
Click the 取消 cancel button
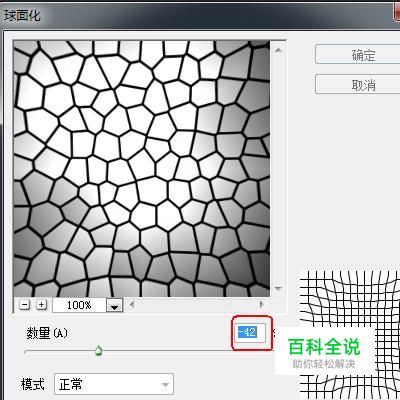358,85
